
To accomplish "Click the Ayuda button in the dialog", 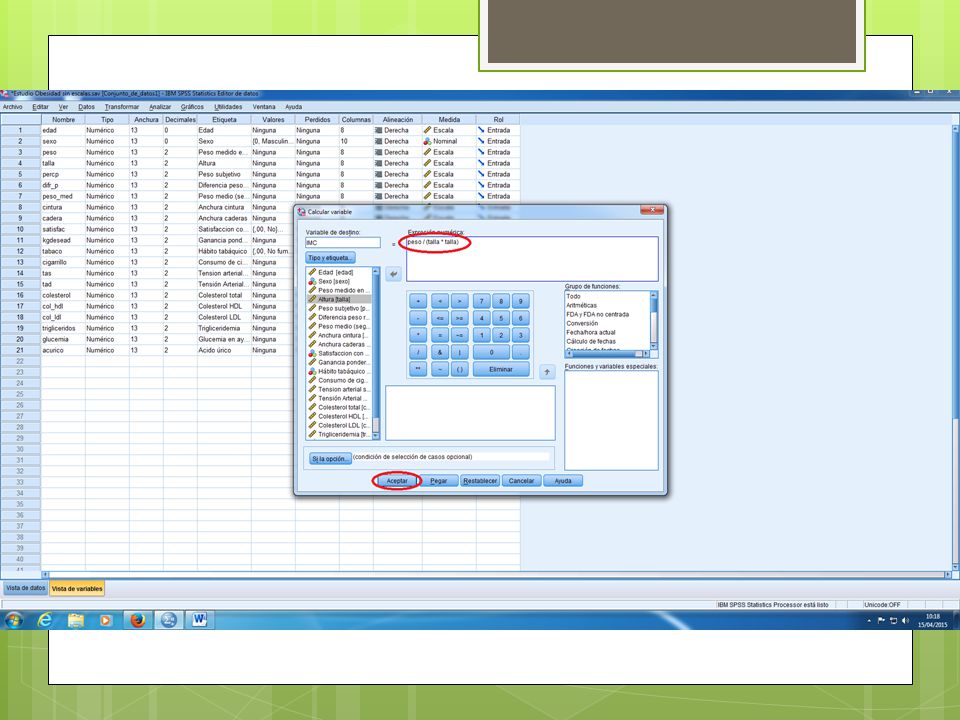I will pos(563,481).
